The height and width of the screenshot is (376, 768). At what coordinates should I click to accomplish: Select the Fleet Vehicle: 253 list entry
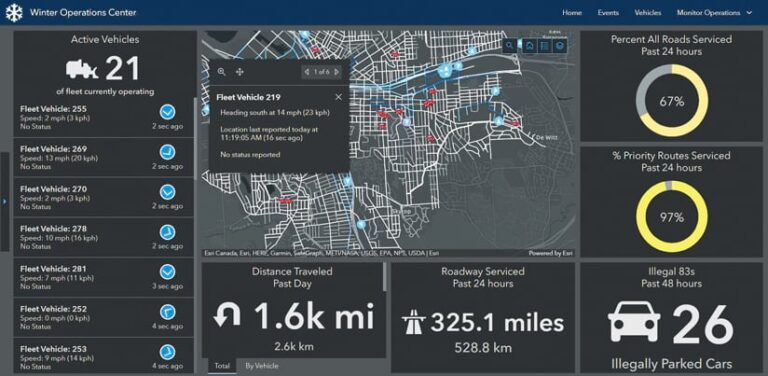click(x=103, y=356)
